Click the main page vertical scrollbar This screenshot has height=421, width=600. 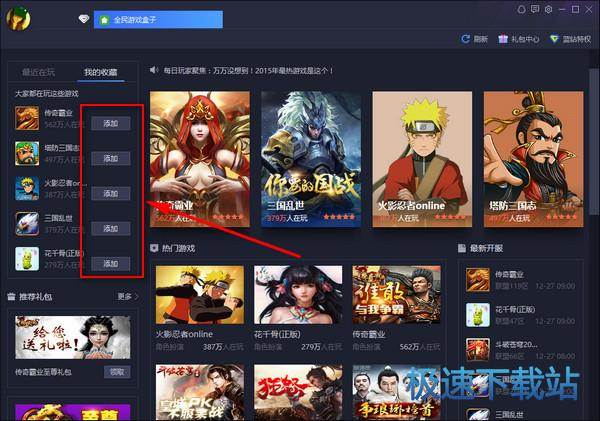click(x=594, y=142)
